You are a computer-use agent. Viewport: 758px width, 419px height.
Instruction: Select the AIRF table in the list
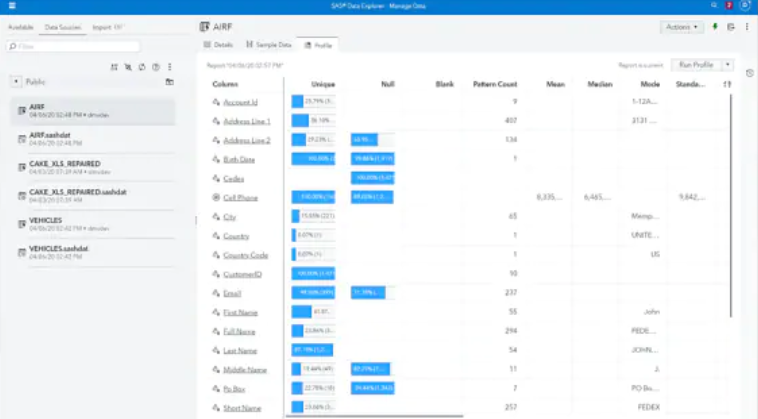(x=93, y=111)
